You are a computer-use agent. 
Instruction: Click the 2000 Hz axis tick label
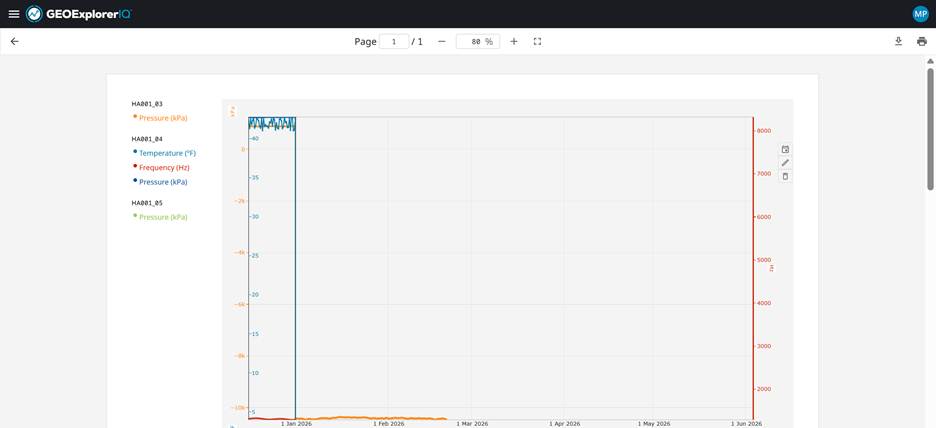coord(763,389)
